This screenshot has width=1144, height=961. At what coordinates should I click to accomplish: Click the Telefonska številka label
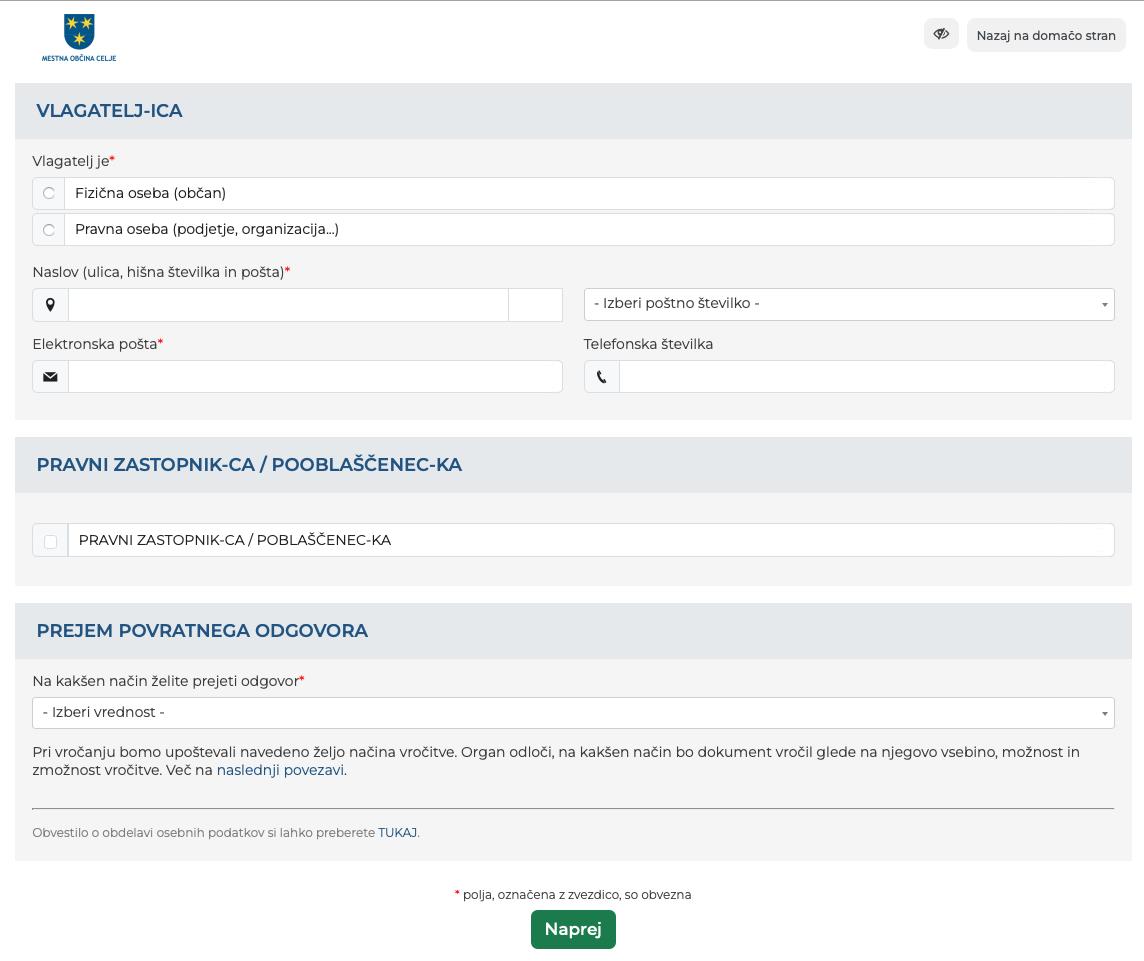coord(648,344)
